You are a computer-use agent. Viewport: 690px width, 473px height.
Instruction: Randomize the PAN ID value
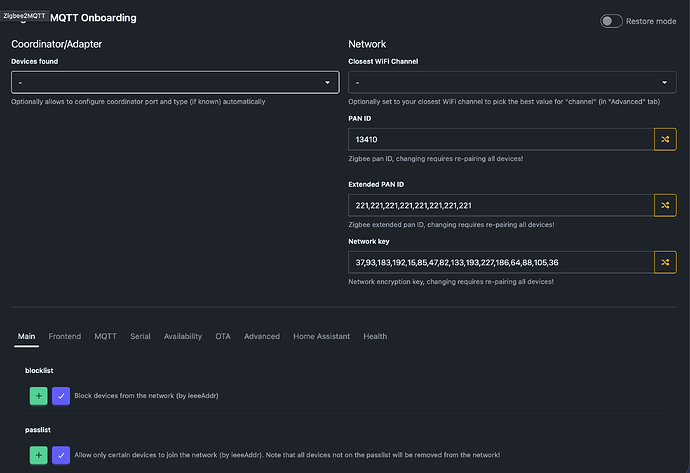pos(665,139)
